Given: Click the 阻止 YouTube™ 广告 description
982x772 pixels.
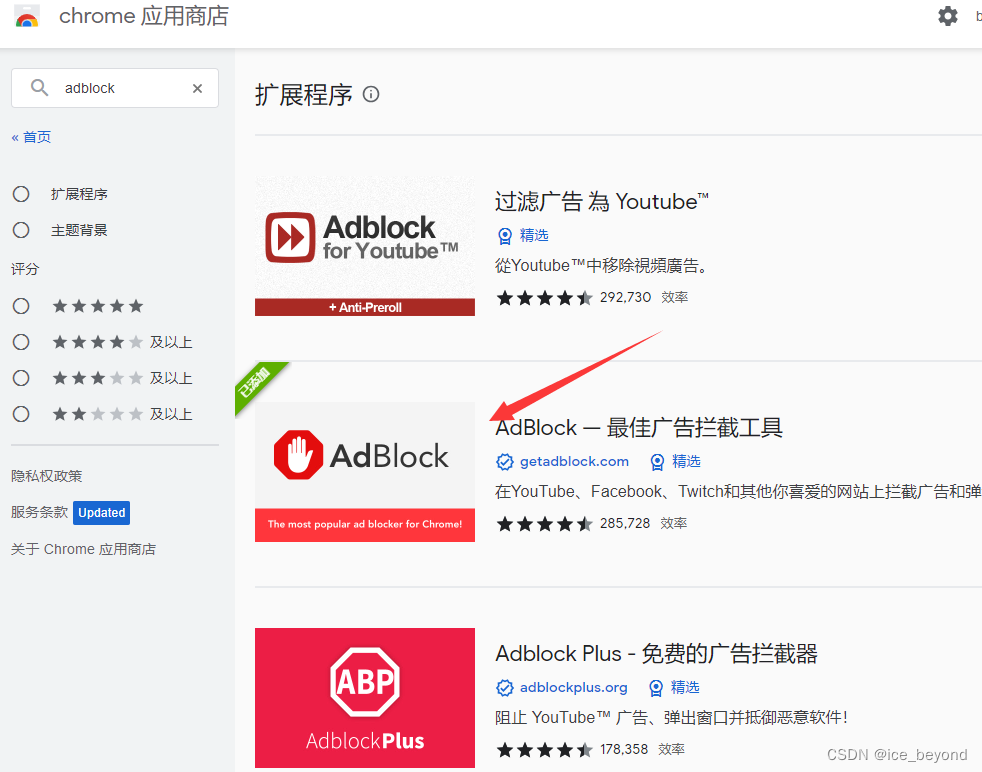Looking at the screenshot, I should tap(671, 718).
